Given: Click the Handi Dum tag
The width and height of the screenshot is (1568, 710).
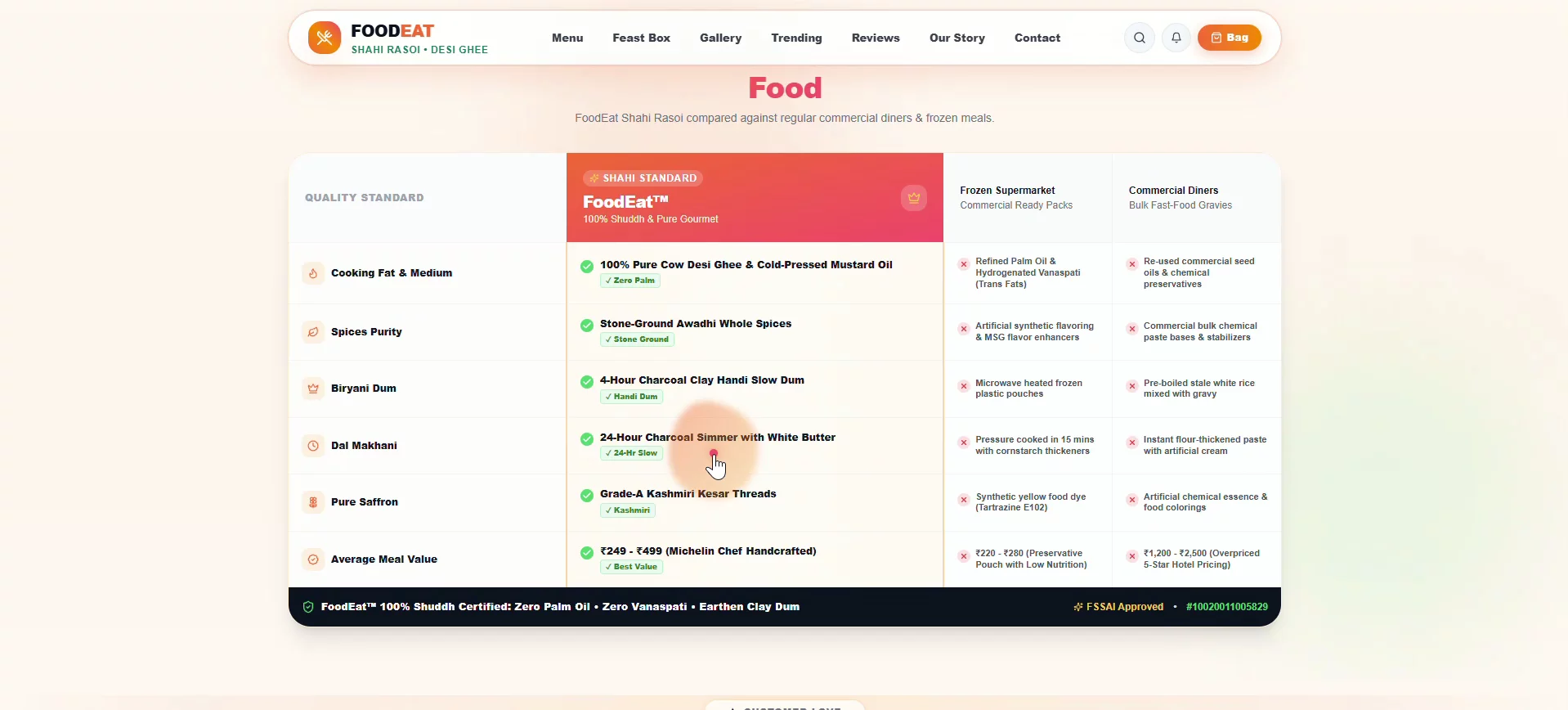Looking at the screenshot, I should tap(631, 397).
